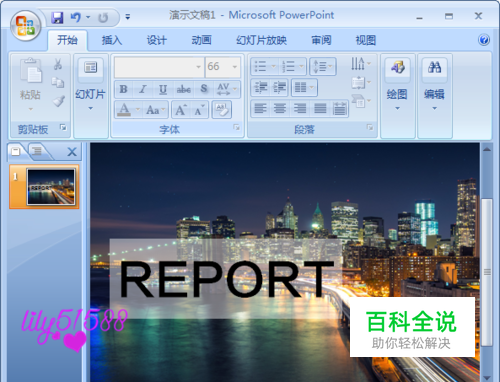
Task: Toggle italic formatting
Action: click(x=143, y=89)
